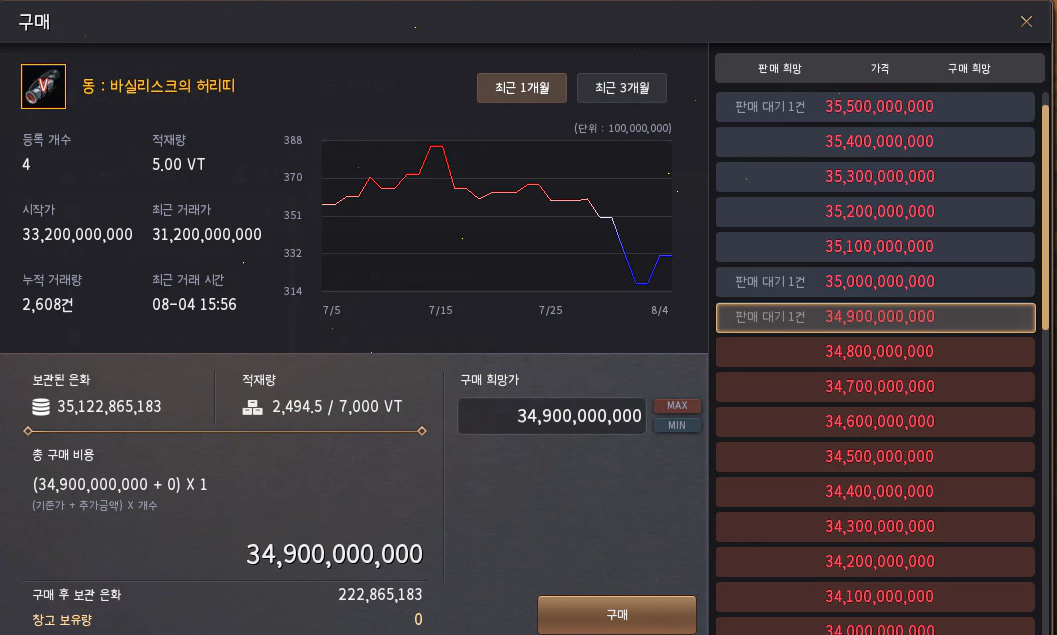Click the 최근 거래 시간 value 08-04 15:56

tap(194, 305)
